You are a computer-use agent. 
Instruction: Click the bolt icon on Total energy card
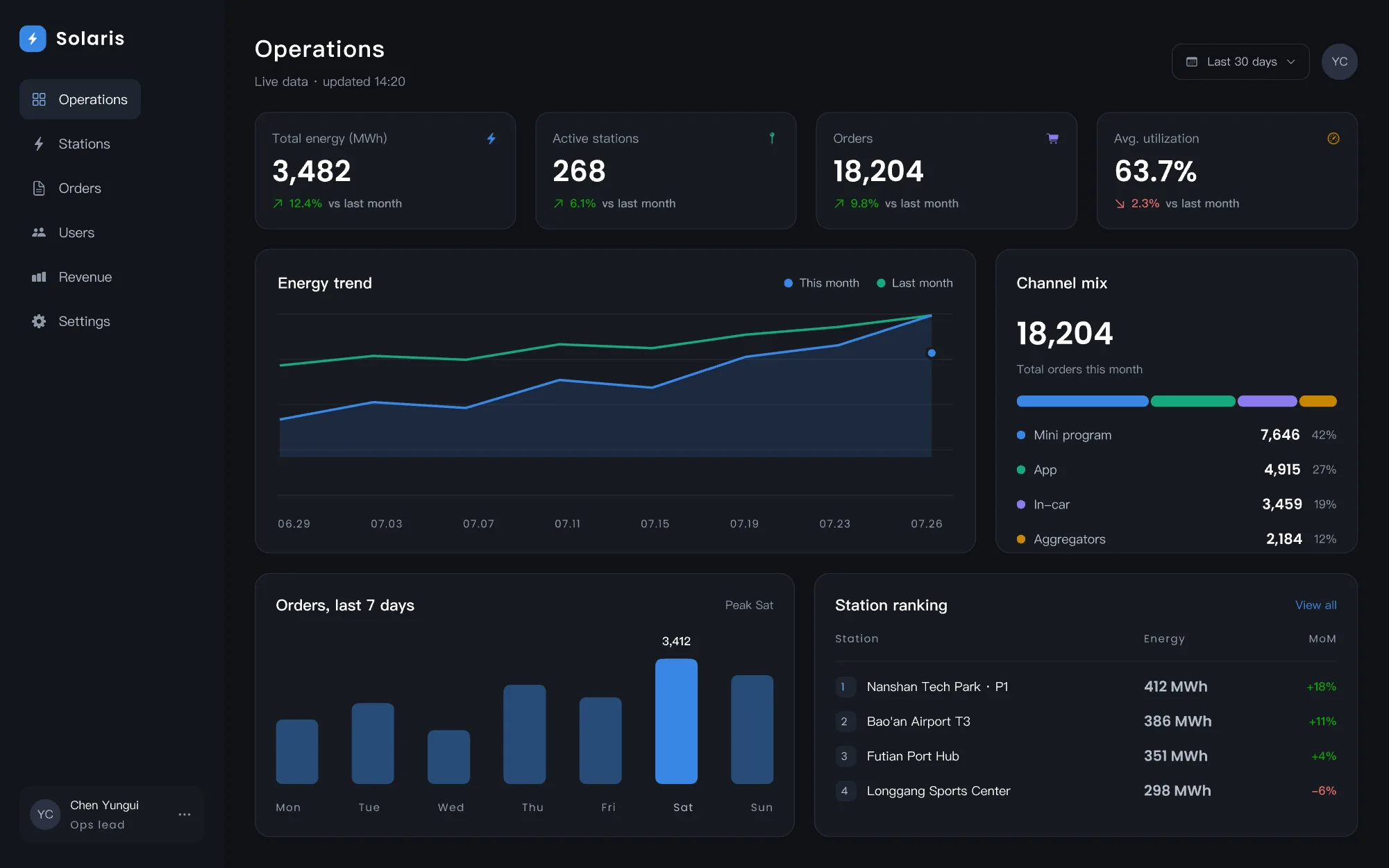tap(491, 139)
